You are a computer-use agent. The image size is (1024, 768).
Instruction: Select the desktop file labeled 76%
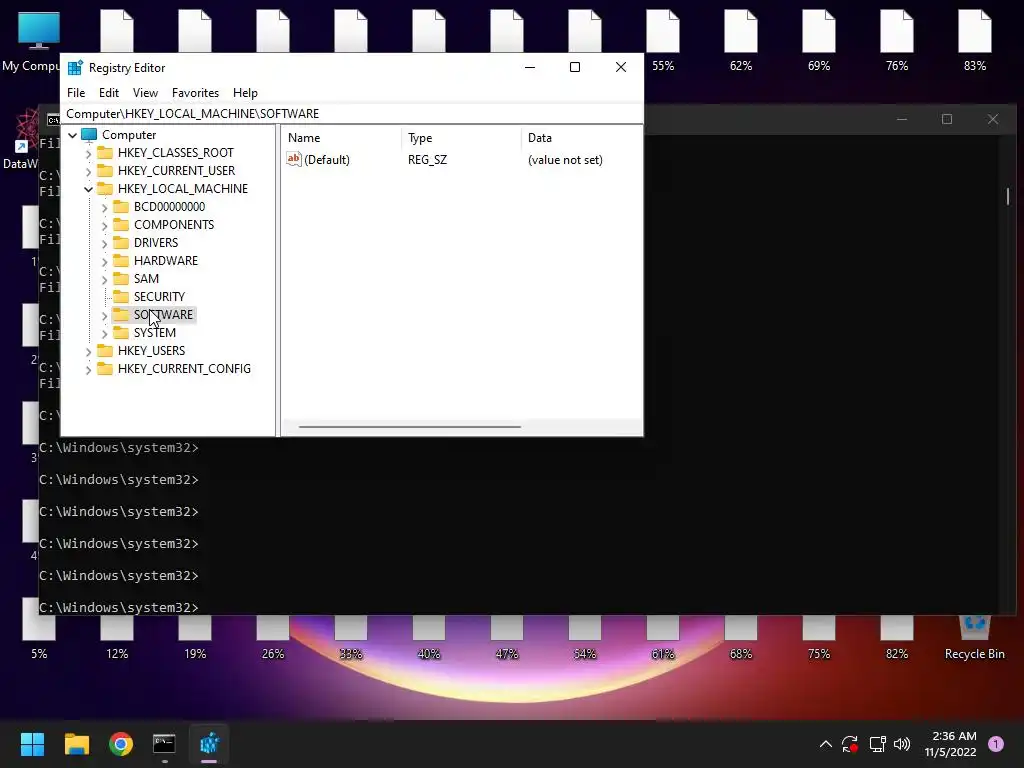pos(897,42)
